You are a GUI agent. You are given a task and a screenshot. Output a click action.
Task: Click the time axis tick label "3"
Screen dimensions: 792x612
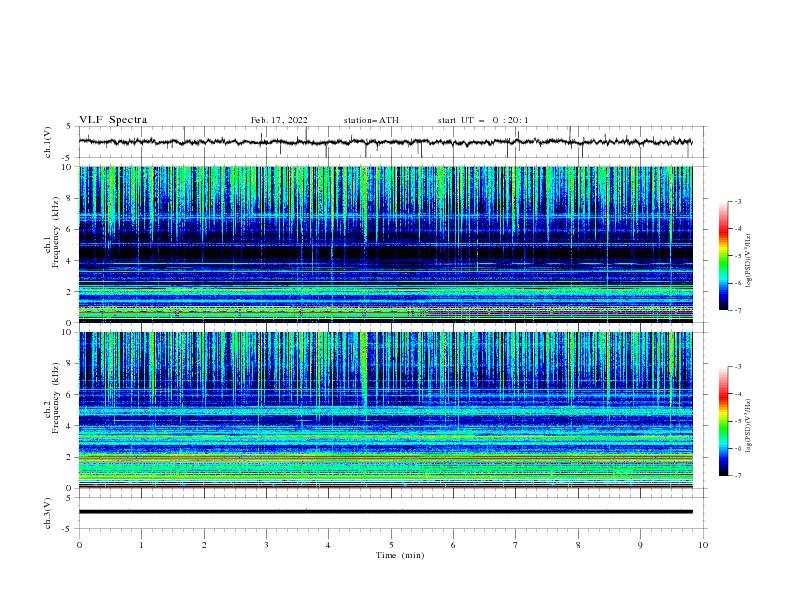(x=266, y=545)
